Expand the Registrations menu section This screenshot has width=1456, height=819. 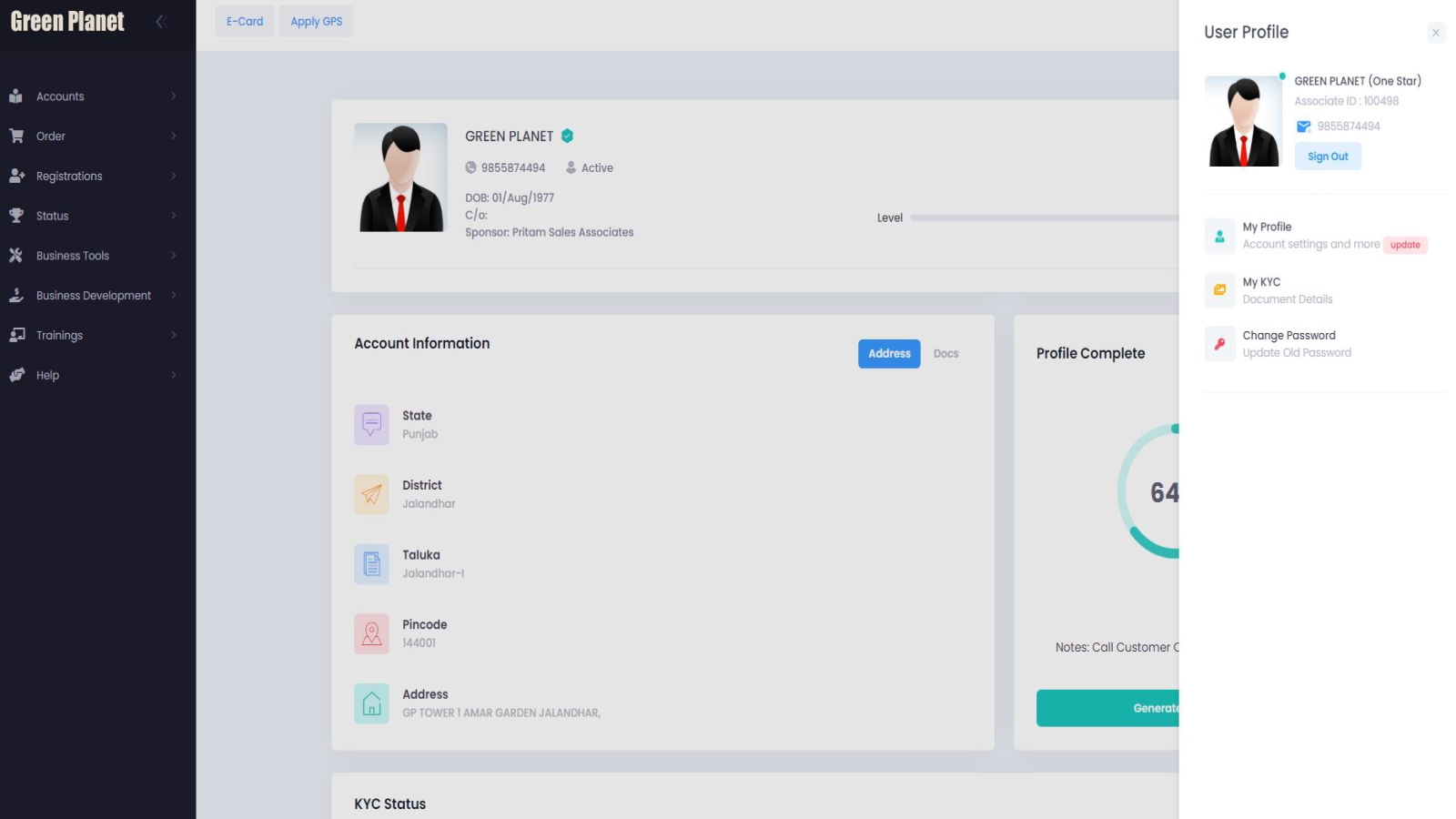pos(91,177)
